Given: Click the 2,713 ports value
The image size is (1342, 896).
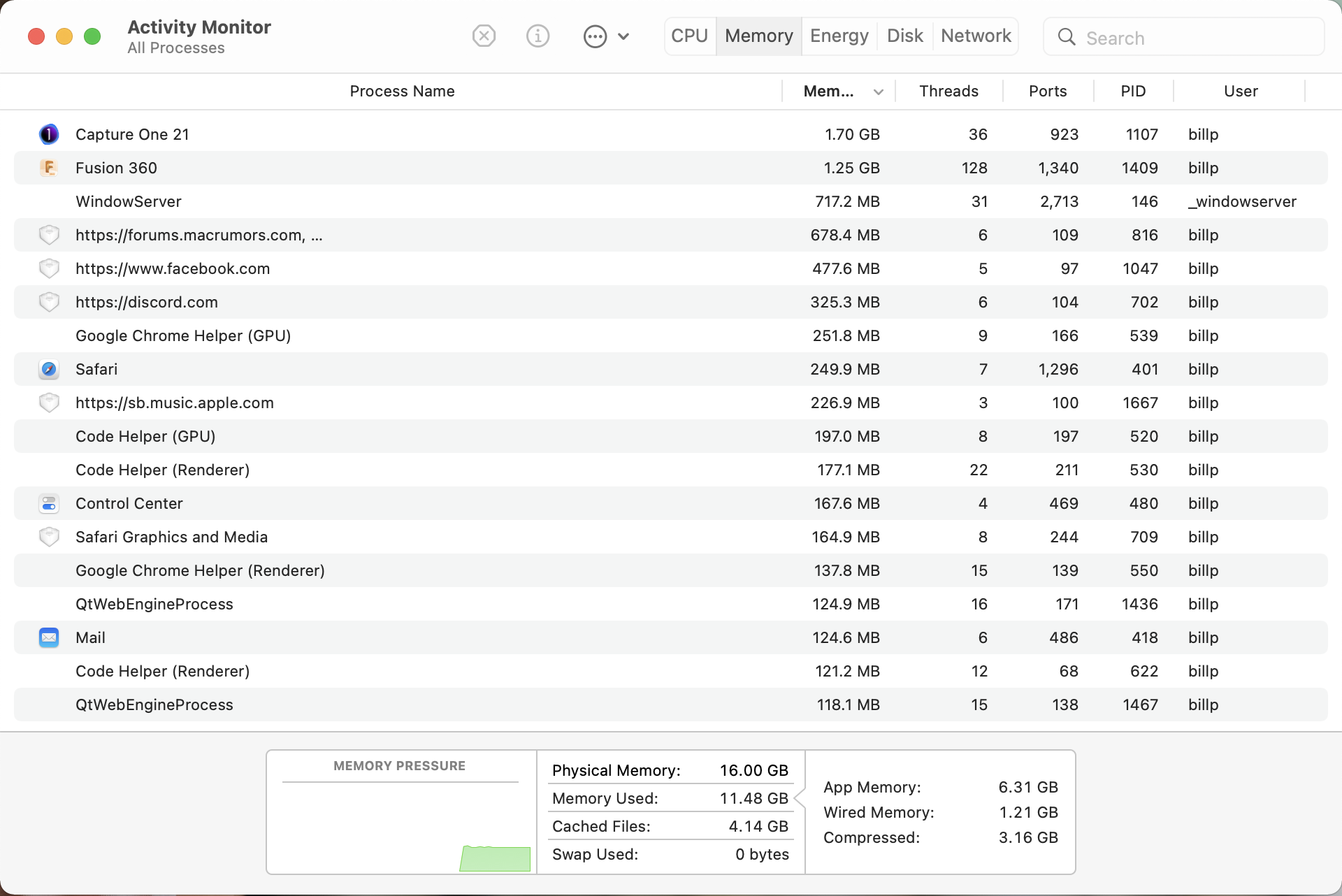Looking at the screenshot, I should point(1059,201).
